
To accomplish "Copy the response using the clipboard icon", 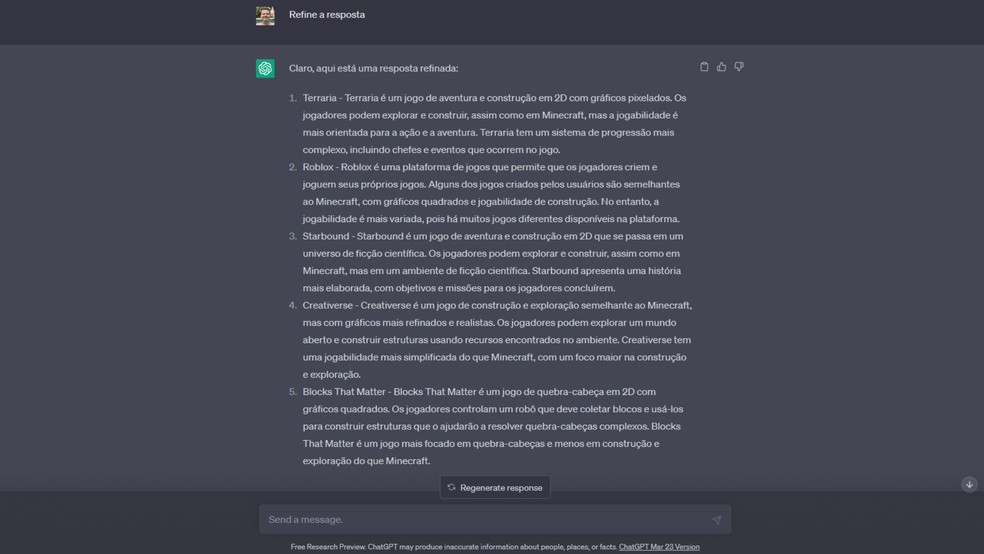I will 704,67.
